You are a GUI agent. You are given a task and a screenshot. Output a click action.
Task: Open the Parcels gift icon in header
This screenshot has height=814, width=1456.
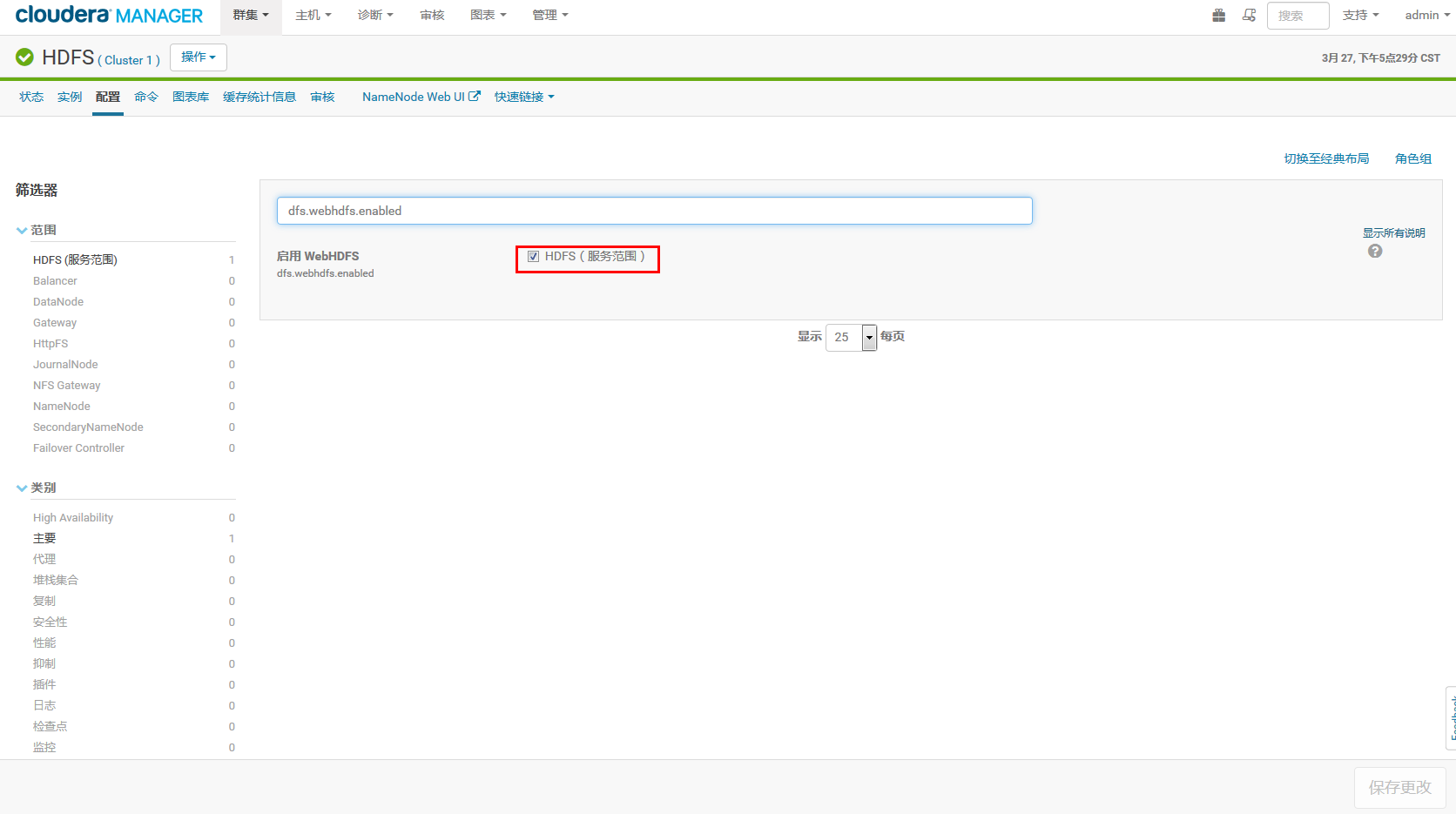[1218, 15]
